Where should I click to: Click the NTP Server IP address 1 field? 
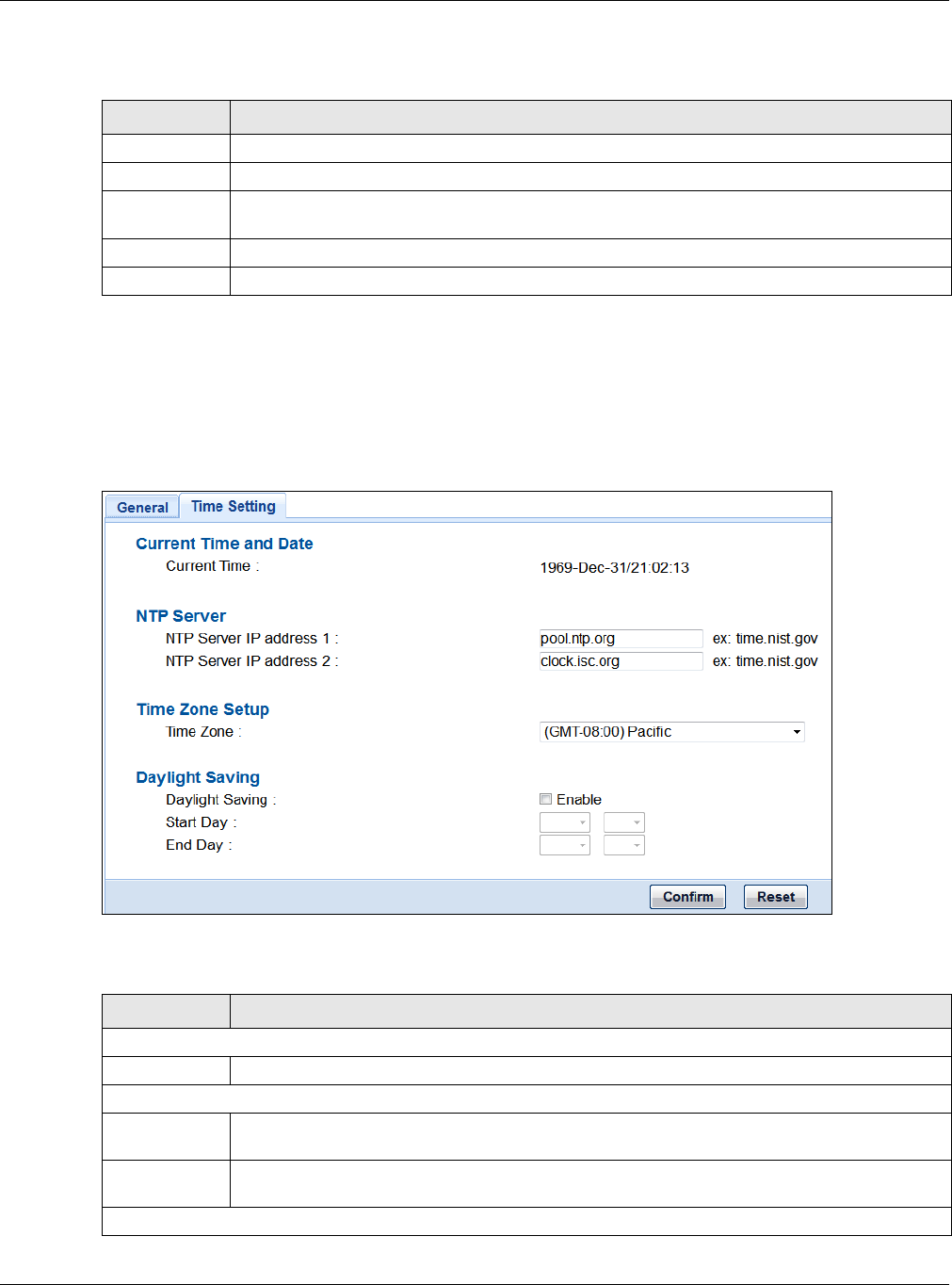pos(621,639)
